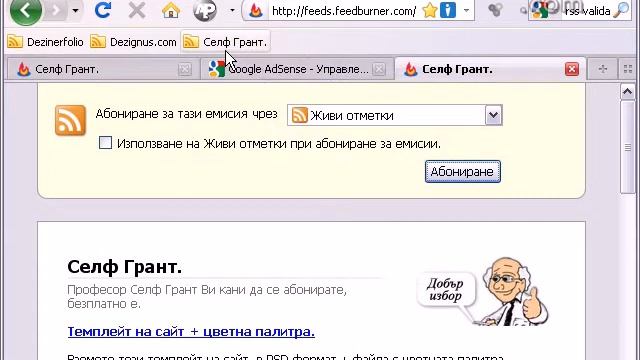The height and width of the screenshot is (360, 640).
Task: Click the grayed Forward arrow button
Action: point(56,11)
